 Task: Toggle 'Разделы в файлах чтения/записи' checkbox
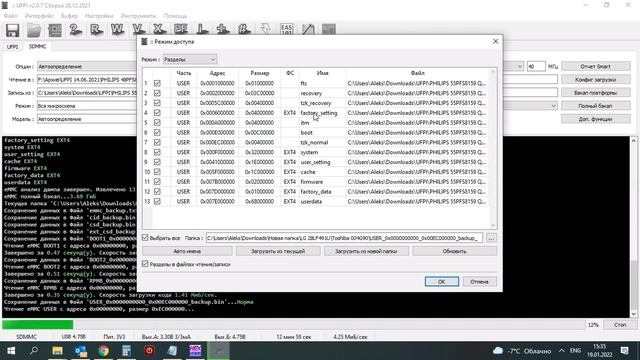[145, 264]
